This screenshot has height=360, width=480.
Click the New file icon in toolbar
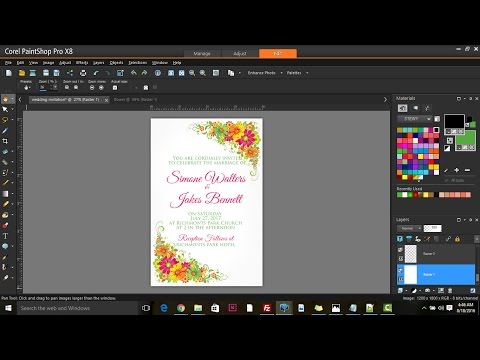(x=9, y=73)
